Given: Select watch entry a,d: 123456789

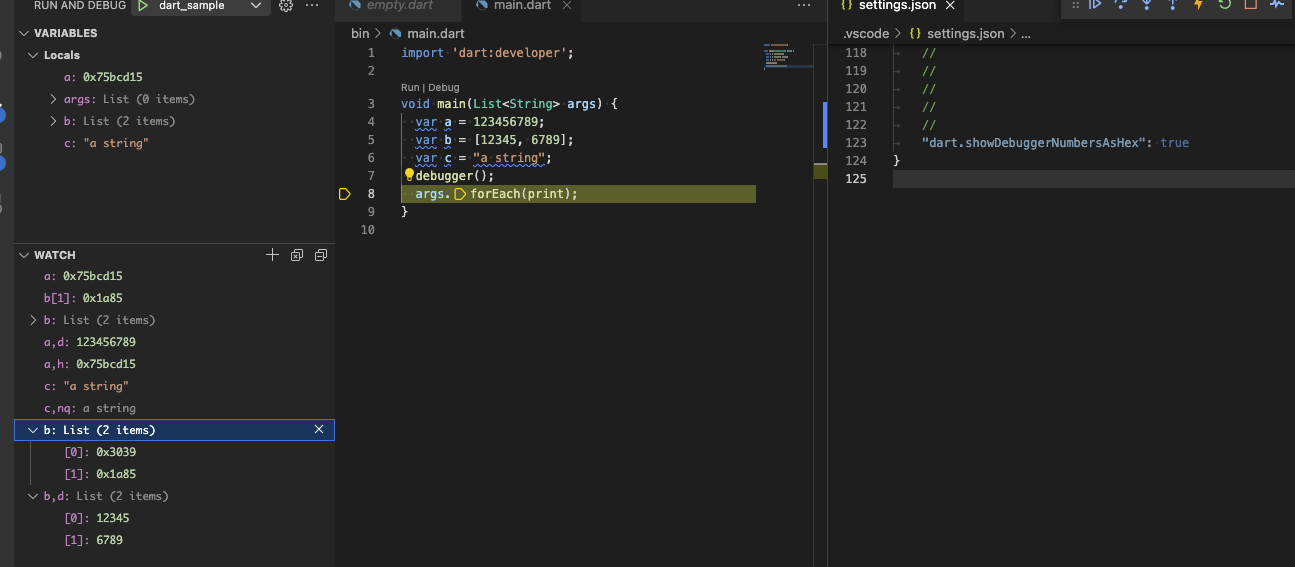Looking at the screenshot, I should click(174, 342).
